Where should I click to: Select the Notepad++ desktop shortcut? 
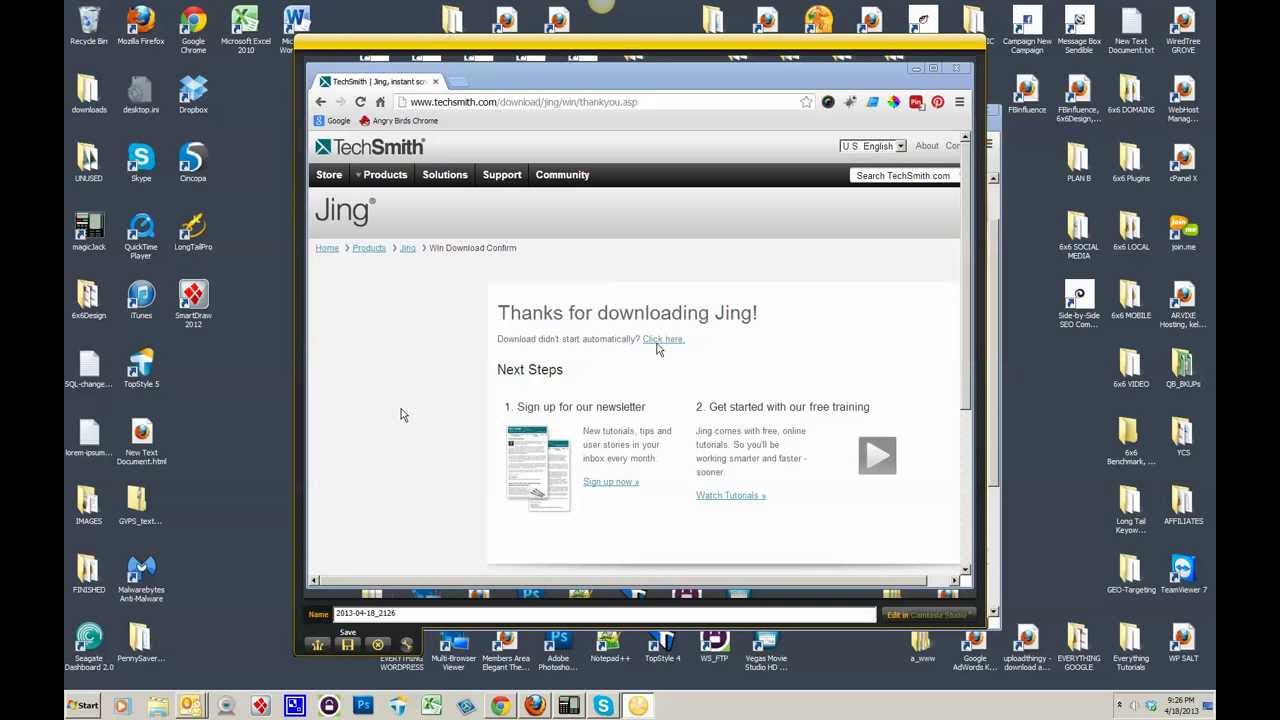pos(610,647)
